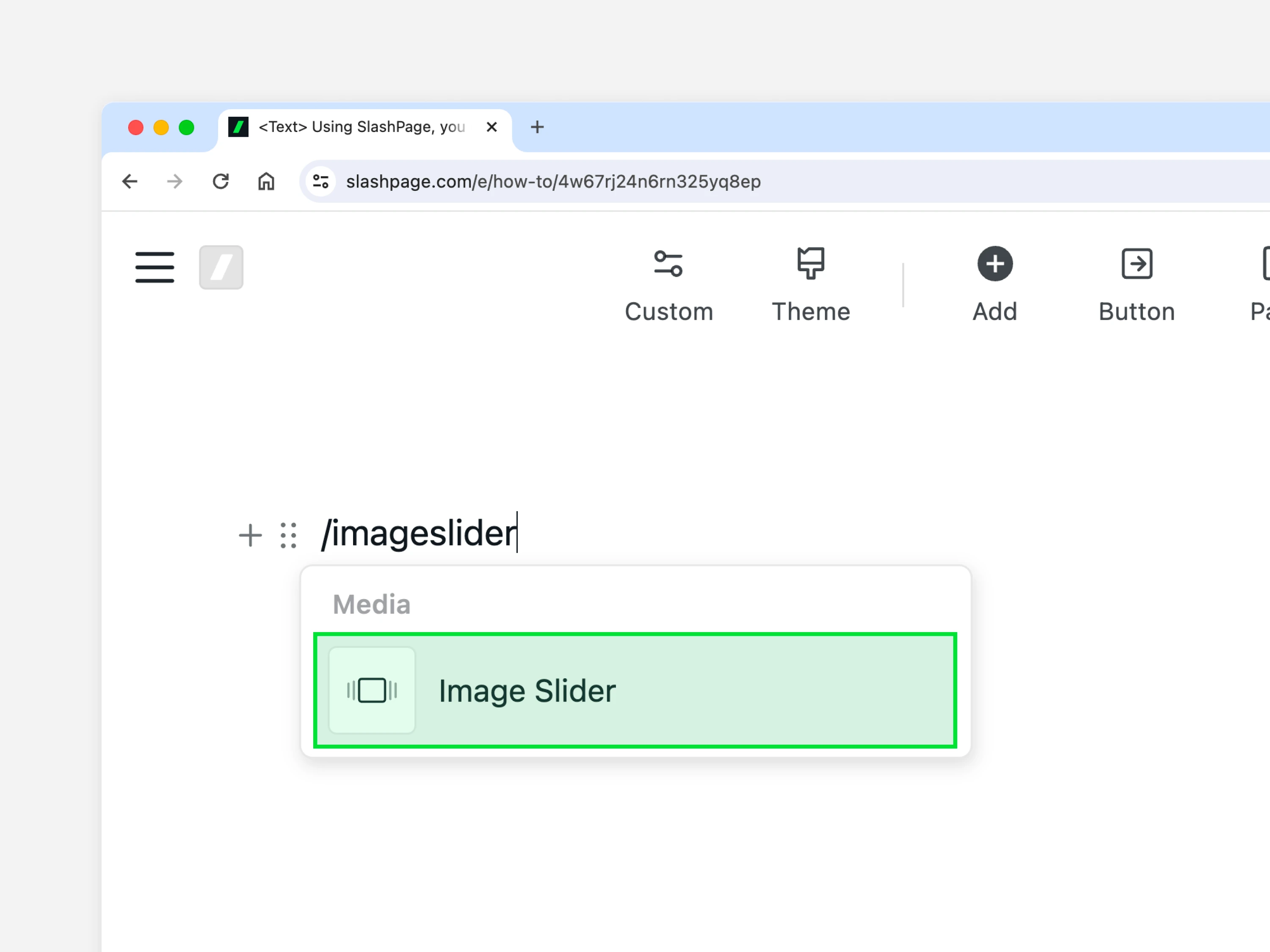Add a new block with plus icon

(250, 535)
